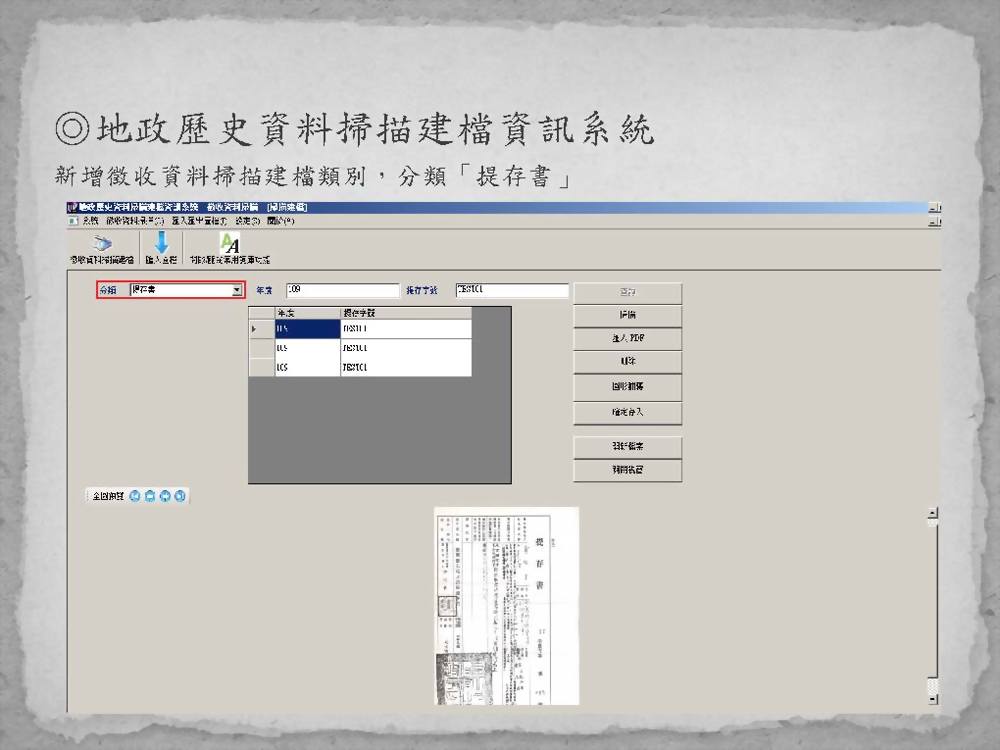
Task: Go to next page in image navigator
Action: [165, 496]
